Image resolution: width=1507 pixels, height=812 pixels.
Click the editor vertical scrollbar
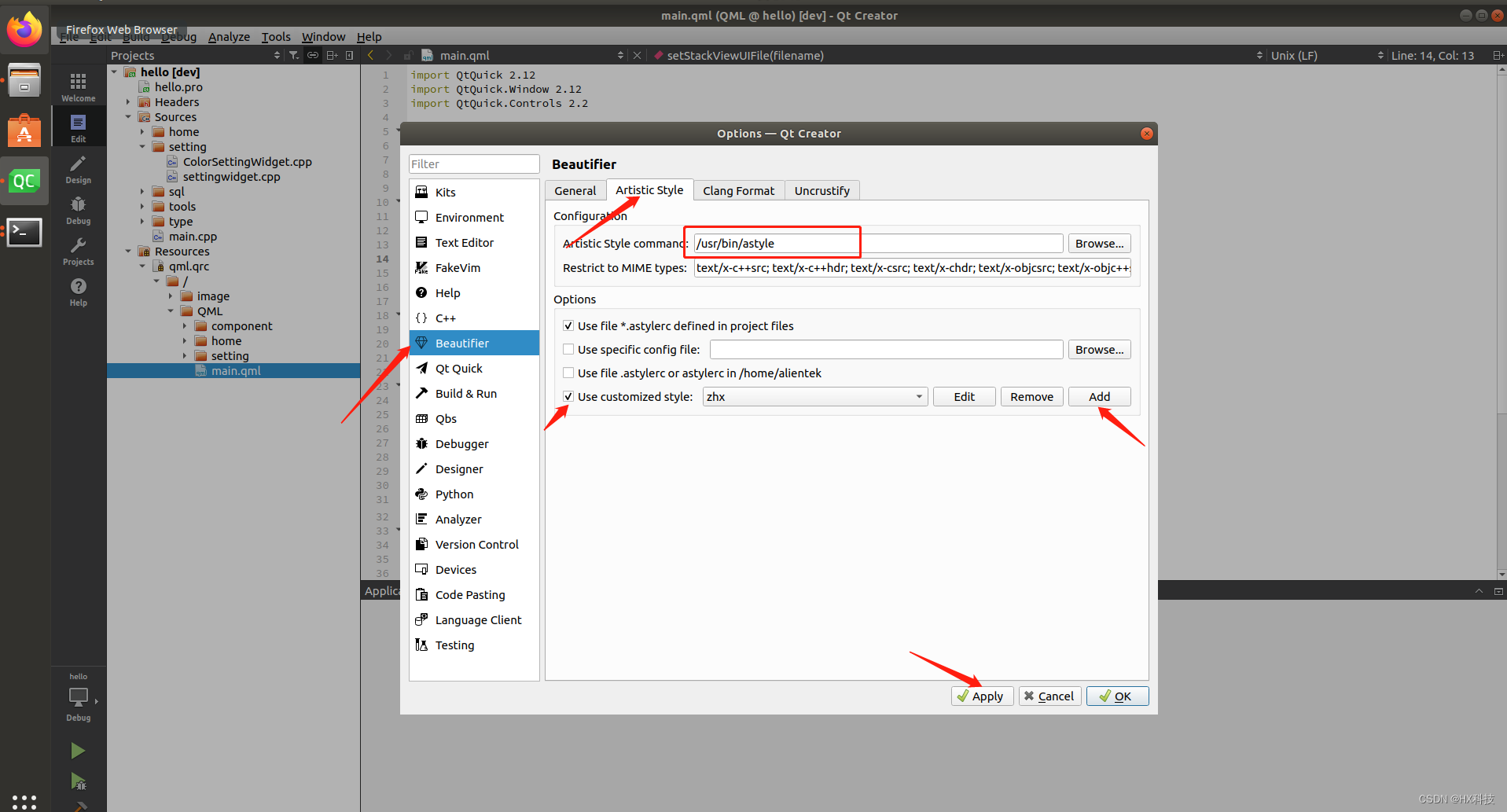click(x=1501, y=322)
